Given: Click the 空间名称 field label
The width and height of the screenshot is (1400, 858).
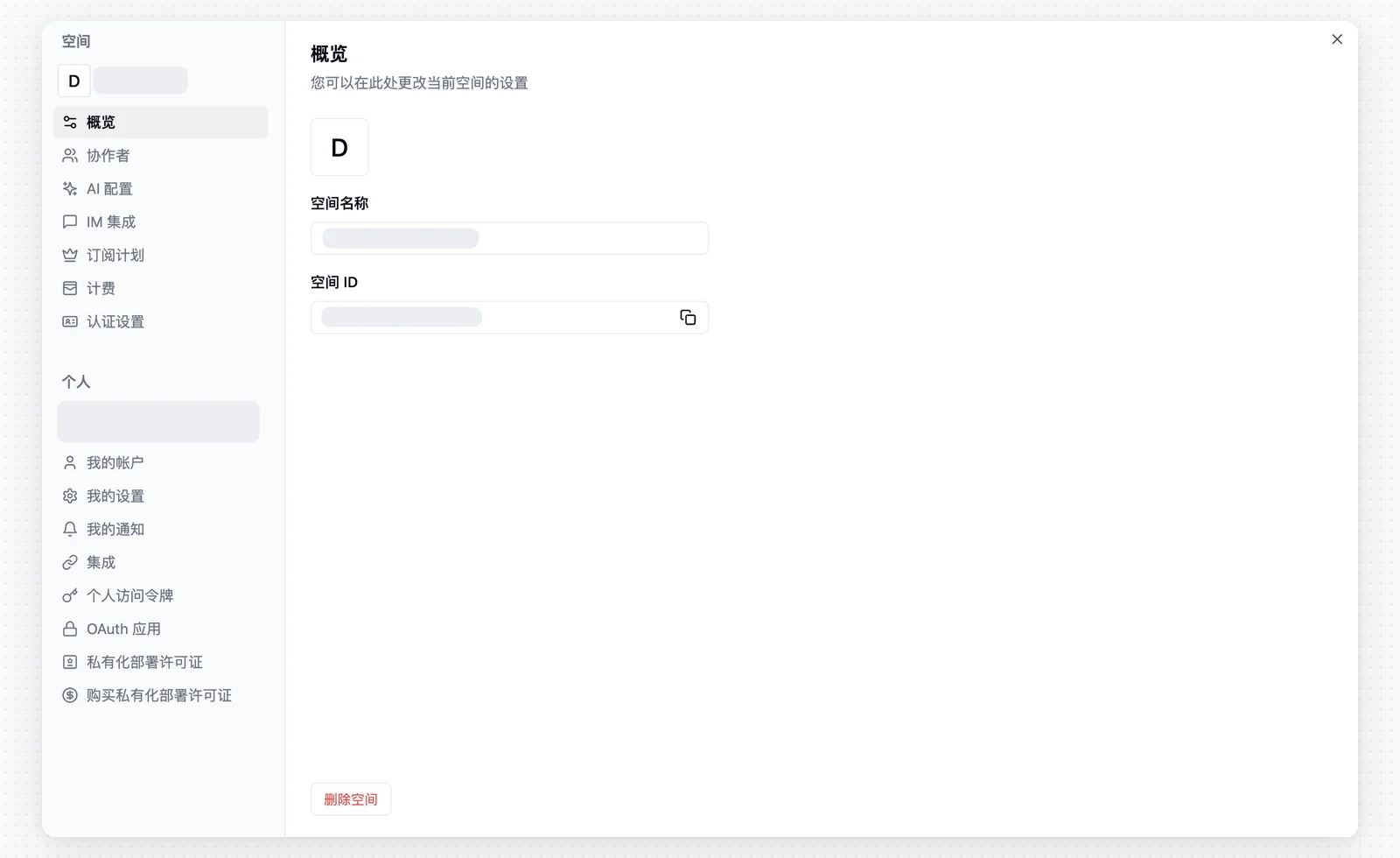Looking at the screenshot, I should click(x=339, y=203).
